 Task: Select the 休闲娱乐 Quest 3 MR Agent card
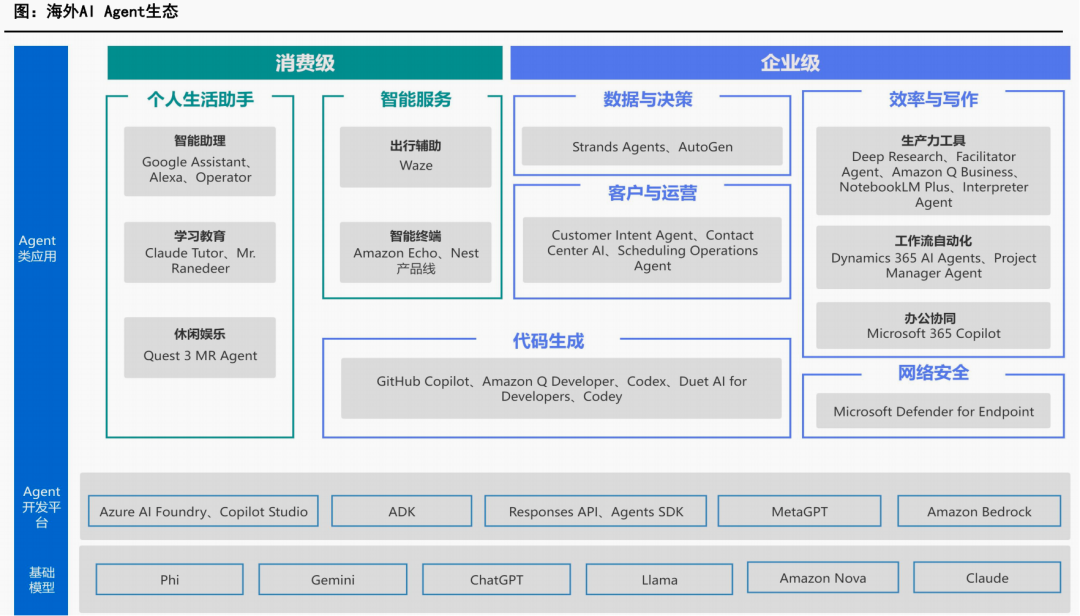point(200,347)
